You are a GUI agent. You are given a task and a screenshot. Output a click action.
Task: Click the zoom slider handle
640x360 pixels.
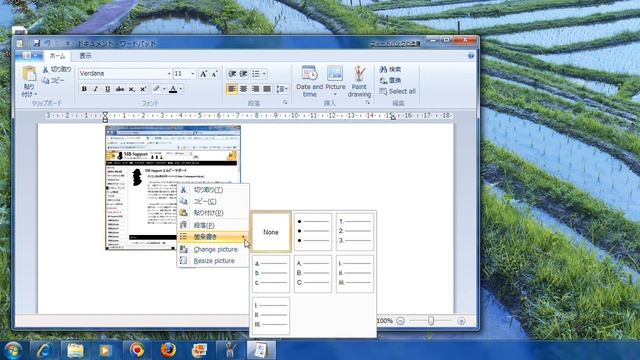pos(431,321)
